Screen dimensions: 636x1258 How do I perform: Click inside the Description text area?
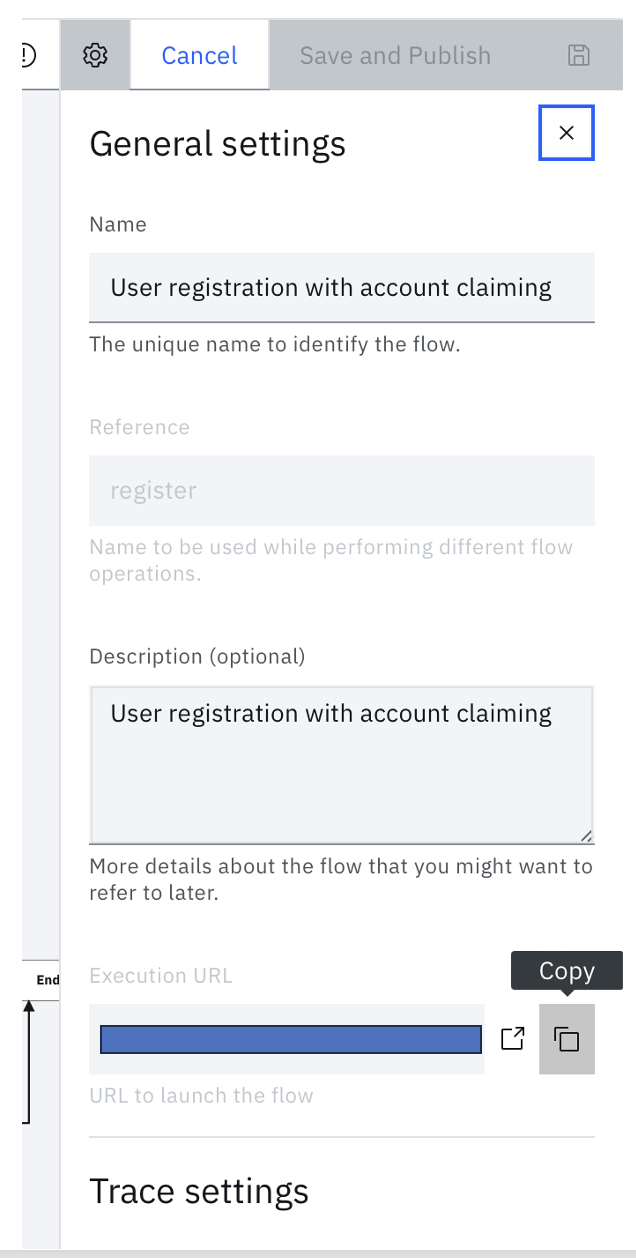(342, 765)
